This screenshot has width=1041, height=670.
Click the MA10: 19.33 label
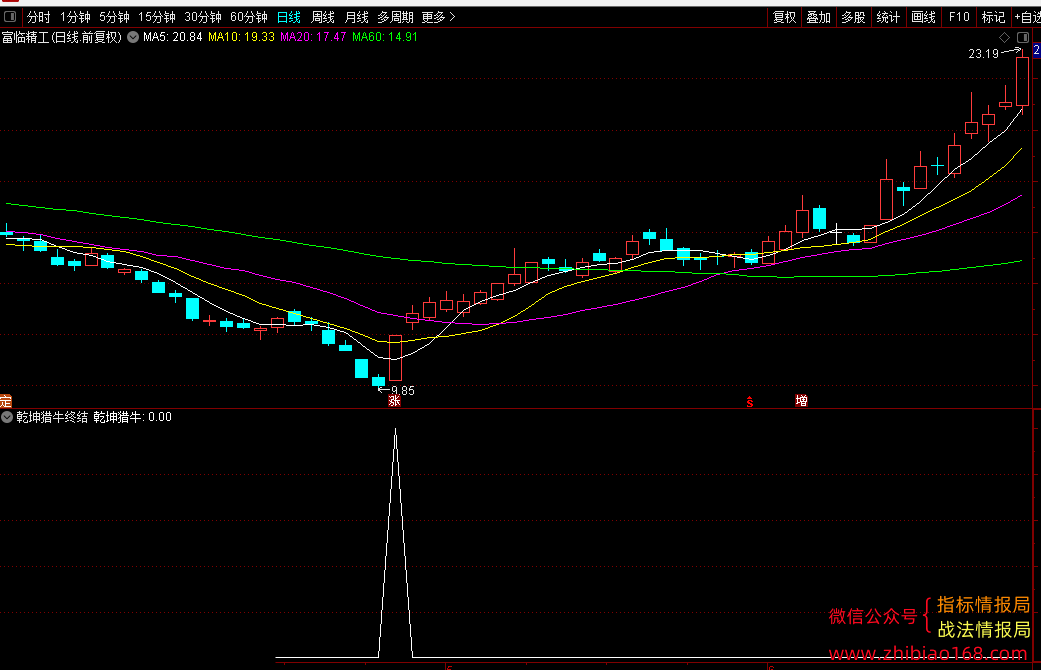click(241, 37)
